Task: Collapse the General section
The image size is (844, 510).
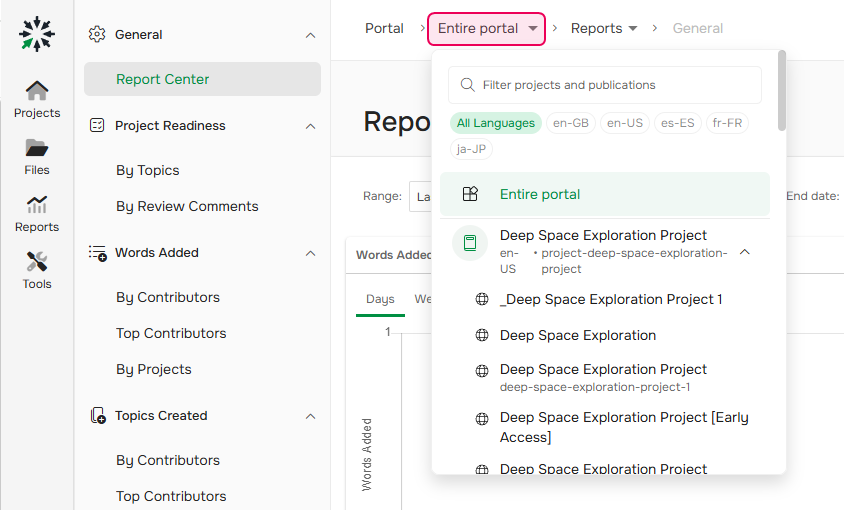Action: pos(311,35)
